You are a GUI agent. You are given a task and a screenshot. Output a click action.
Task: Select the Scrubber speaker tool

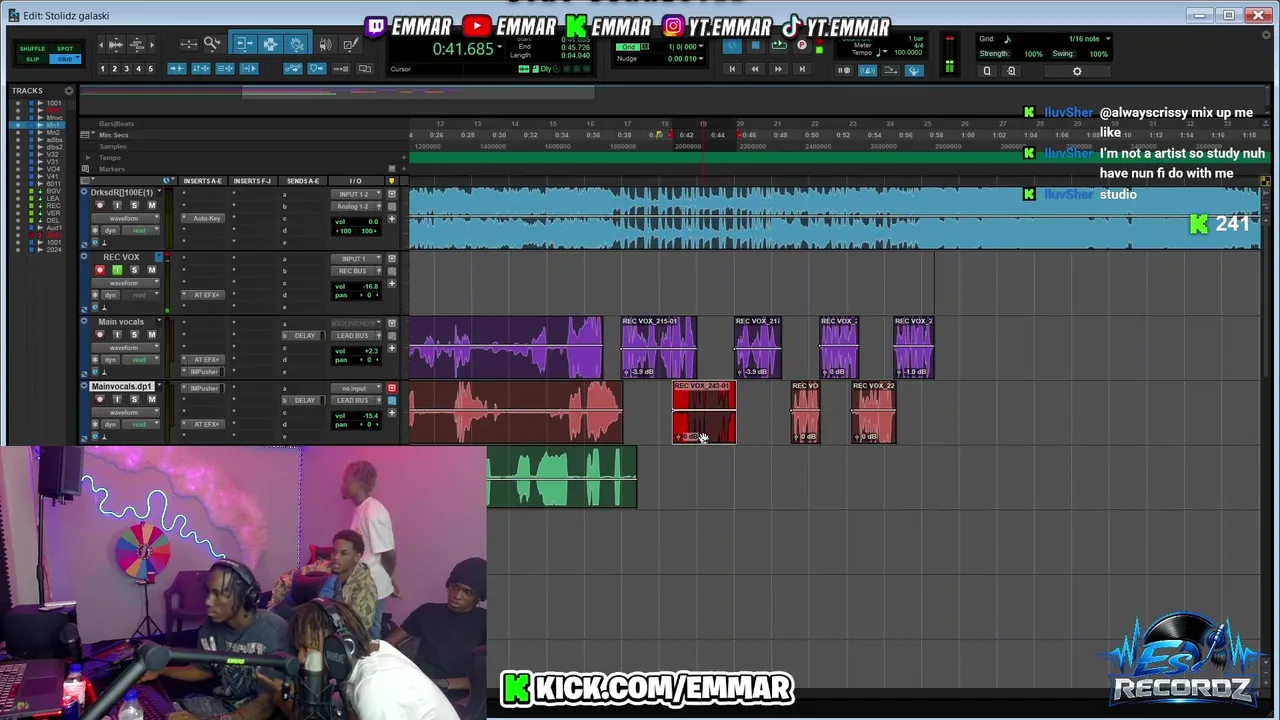point(326,44)
